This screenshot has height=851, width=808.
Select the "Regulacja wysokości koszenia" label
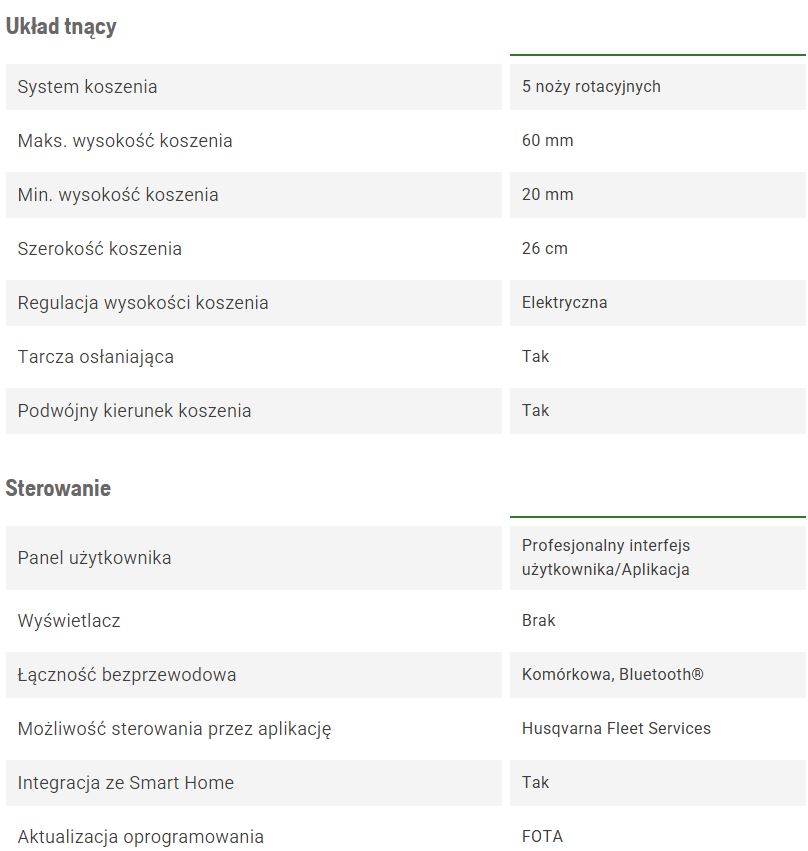click(x=143, y=303)
